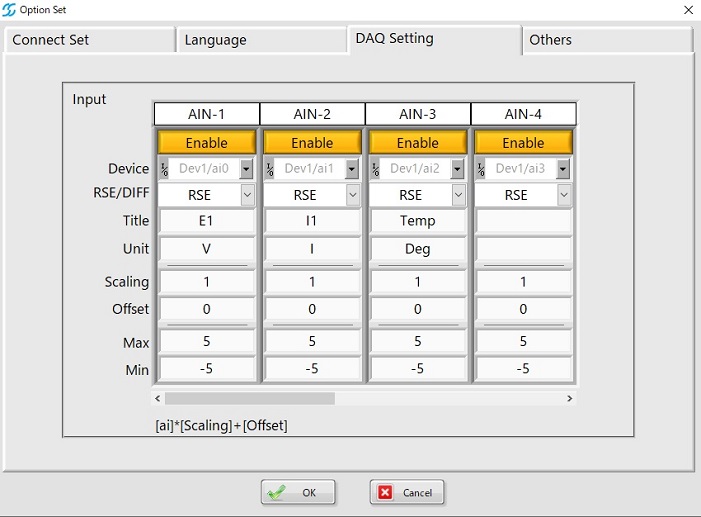Click the Option Set app icon in title bar
This screenshot has height=517, width=701.
10,10
